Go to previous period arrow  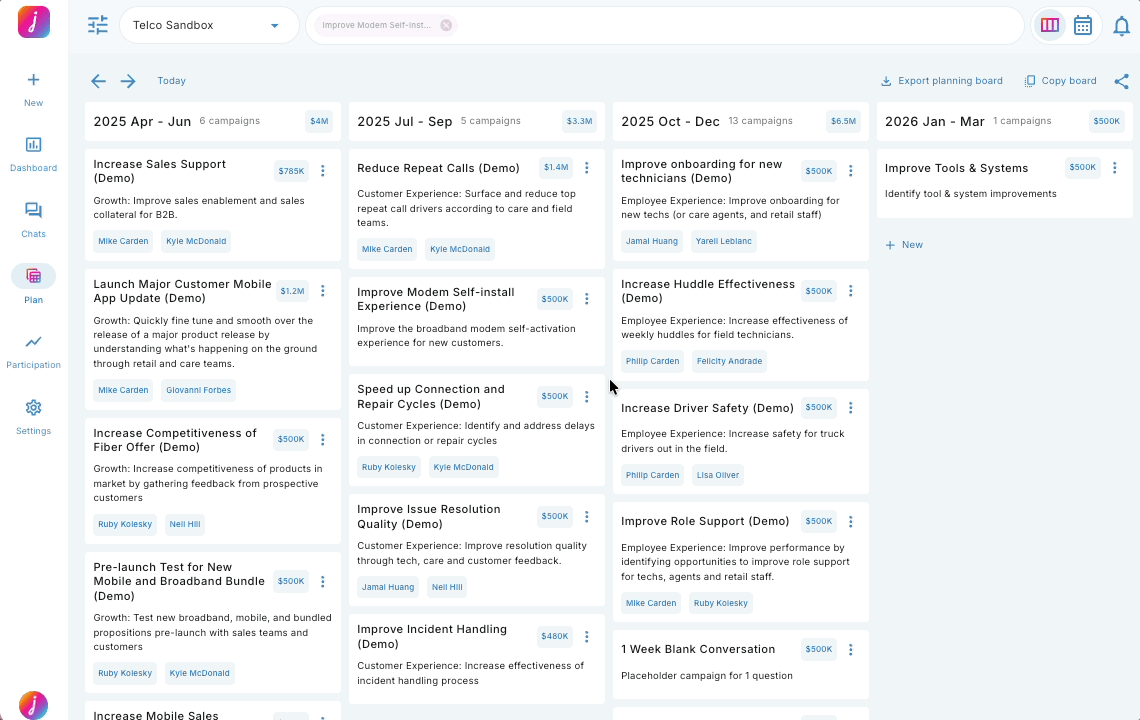tap(98, 81)
